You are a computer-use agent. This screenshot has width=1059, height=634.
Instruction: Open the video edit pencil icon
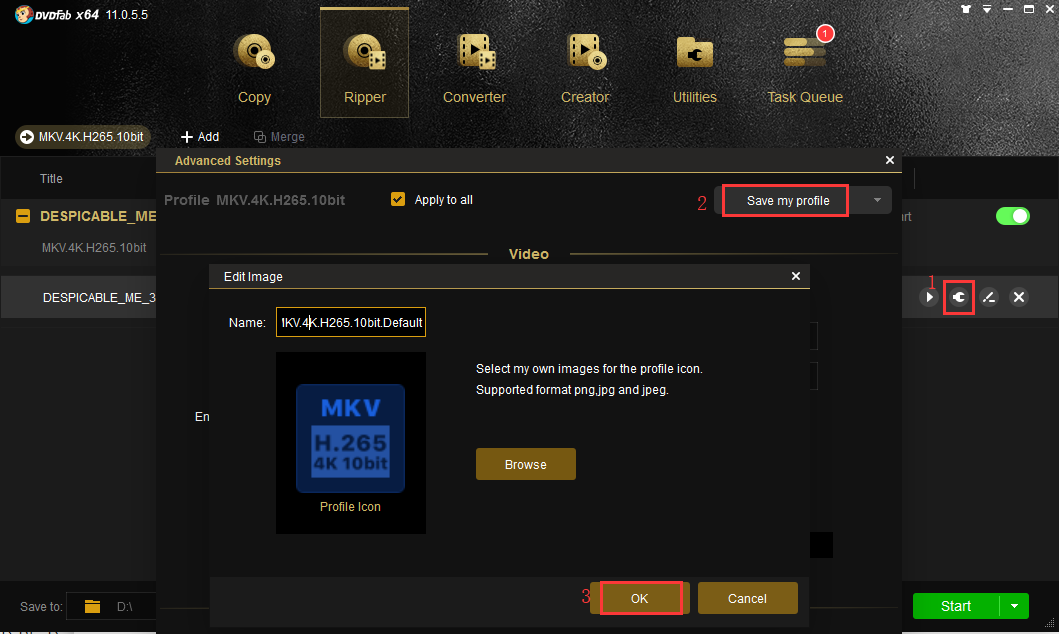point(989,297)
